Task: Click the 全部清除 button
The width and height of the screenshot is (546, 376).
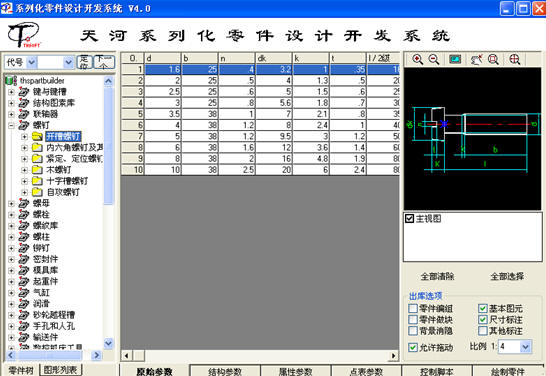Action: [x=437, y=276]
